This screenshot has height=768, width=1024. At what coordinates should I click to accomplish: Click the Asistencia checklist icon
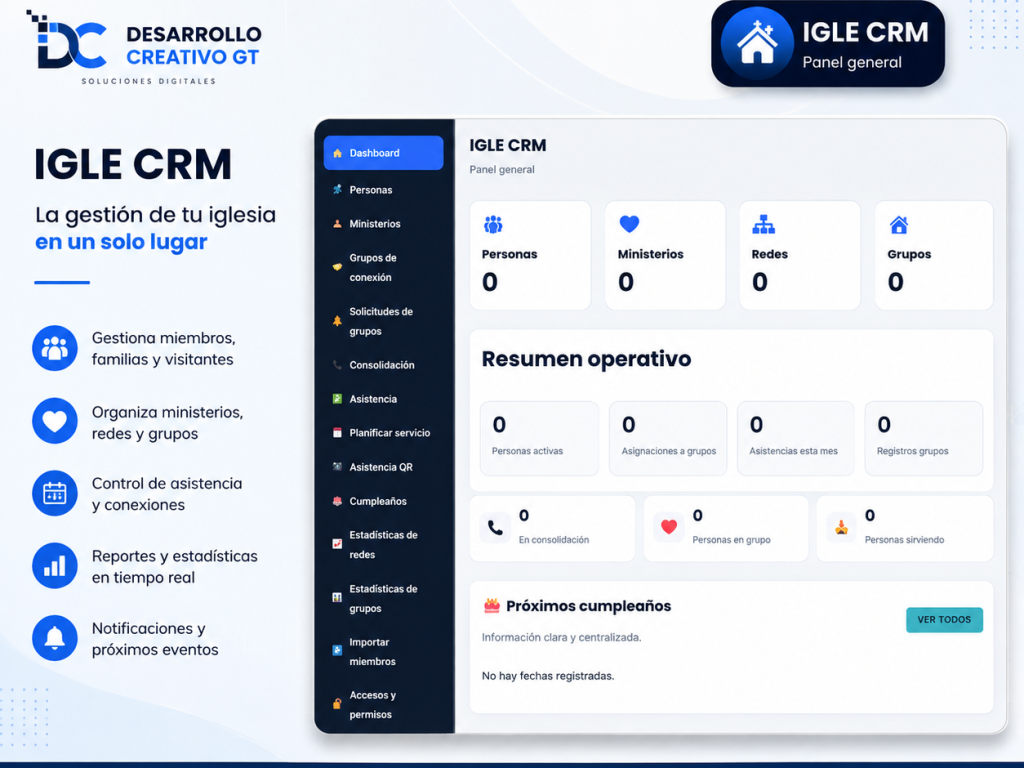pos(337,398)
